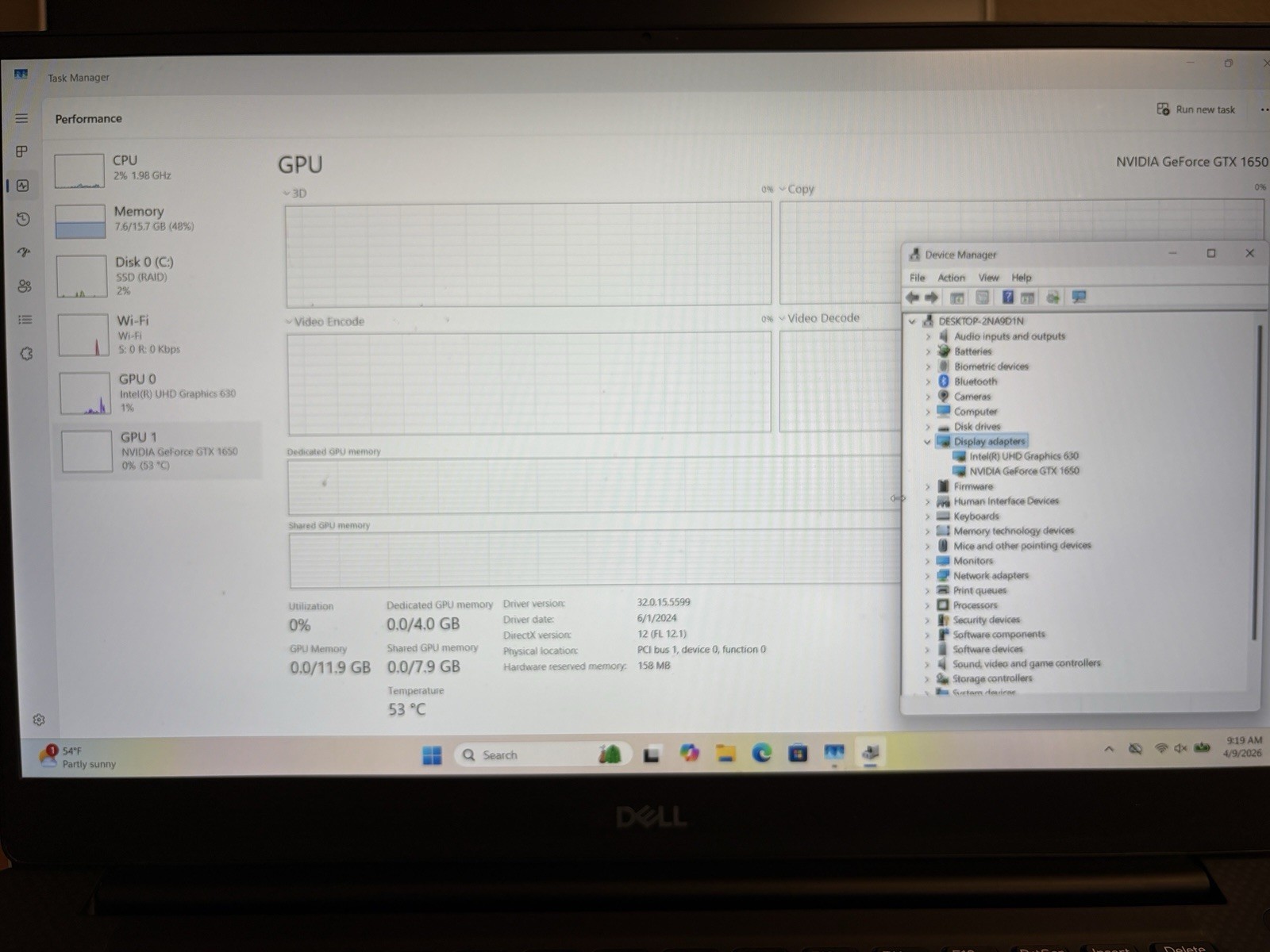Click the taskbar Search box

click(541, 754)
